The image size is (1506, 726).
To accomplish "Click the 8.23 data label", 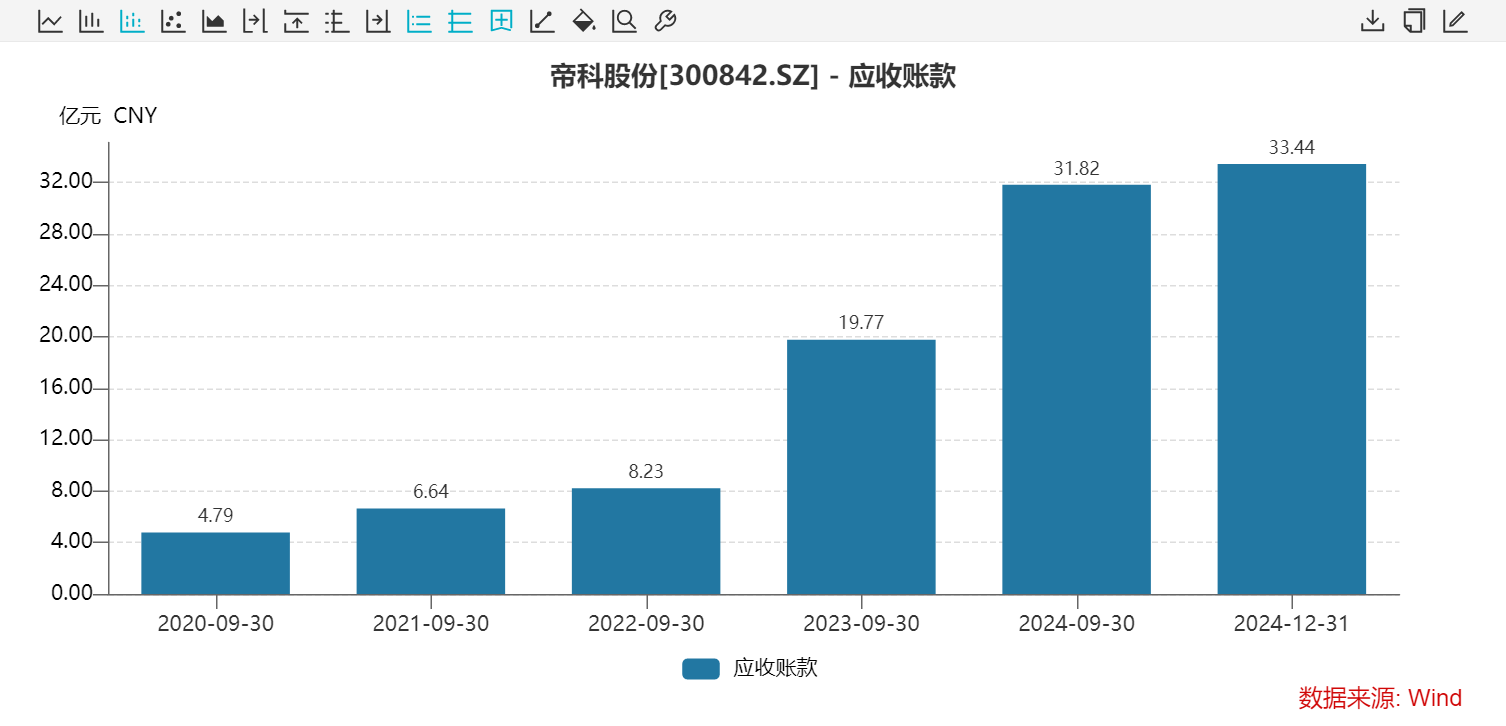I will tap(646, 471).
